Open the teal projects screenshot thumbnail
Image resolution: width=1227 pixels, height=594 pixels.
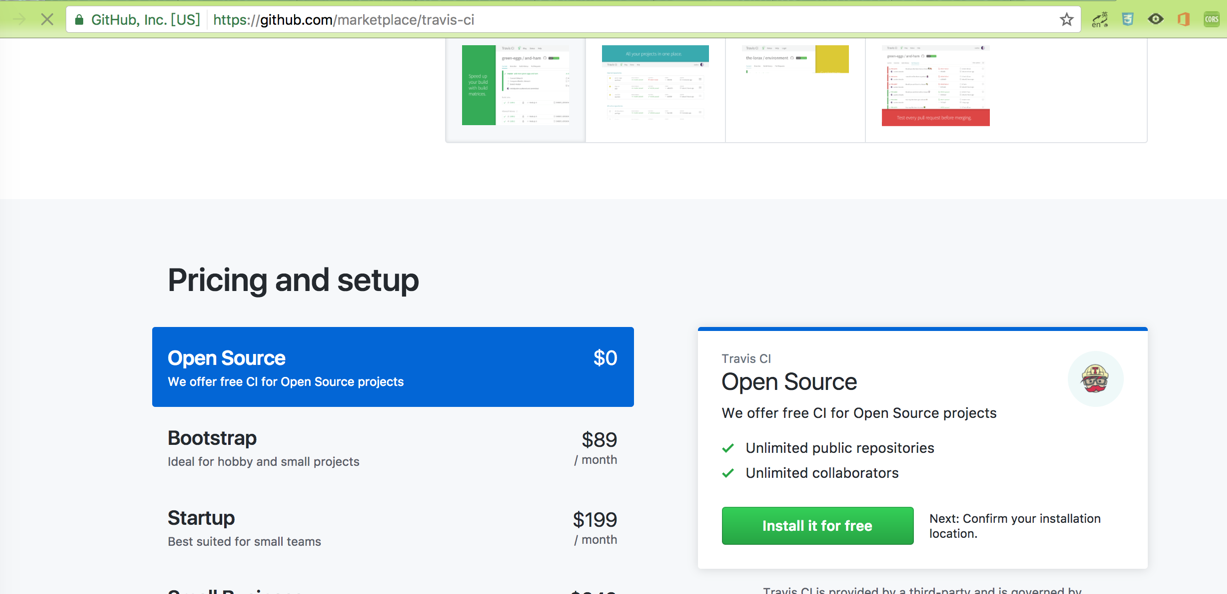pyautogui.click(x=655, y=85)
